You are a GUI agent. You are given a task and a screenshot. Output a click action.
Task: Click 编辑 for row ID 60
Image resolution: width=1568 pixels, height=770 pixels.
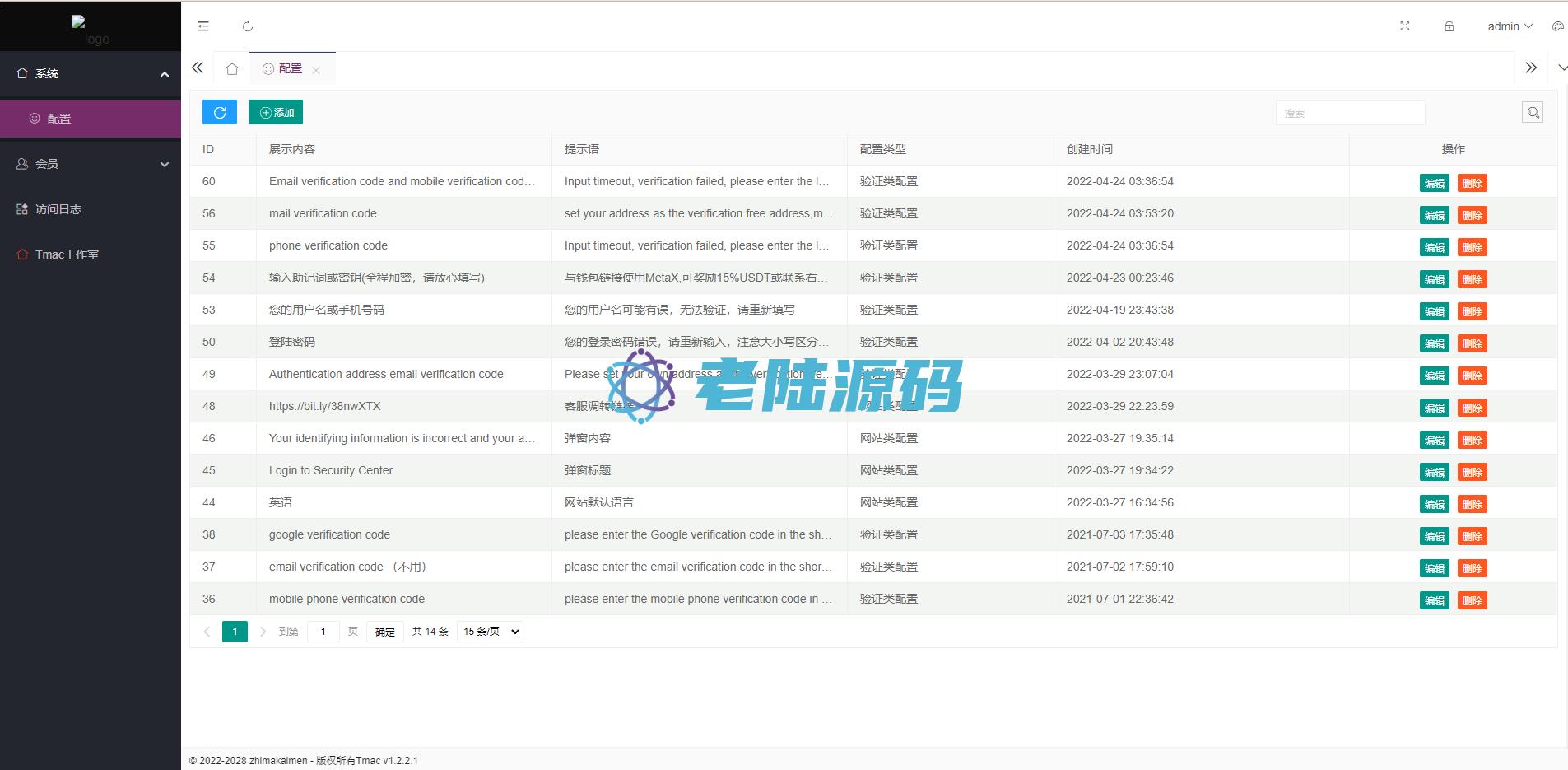[x=1434, y=183]
